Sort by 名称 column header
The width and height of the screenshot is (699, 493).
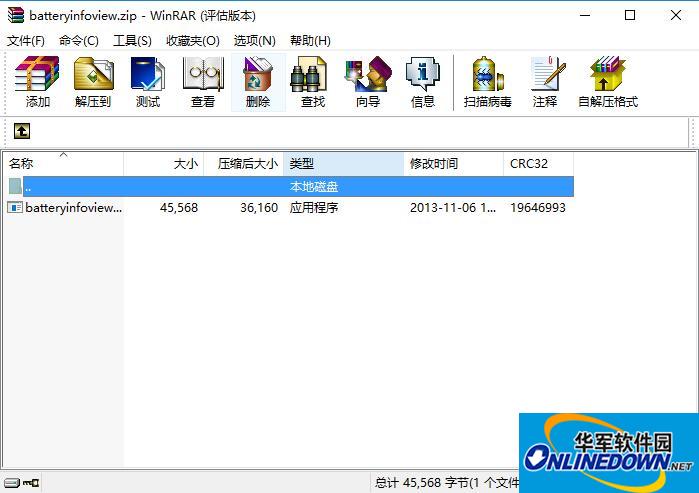[63, 164]
